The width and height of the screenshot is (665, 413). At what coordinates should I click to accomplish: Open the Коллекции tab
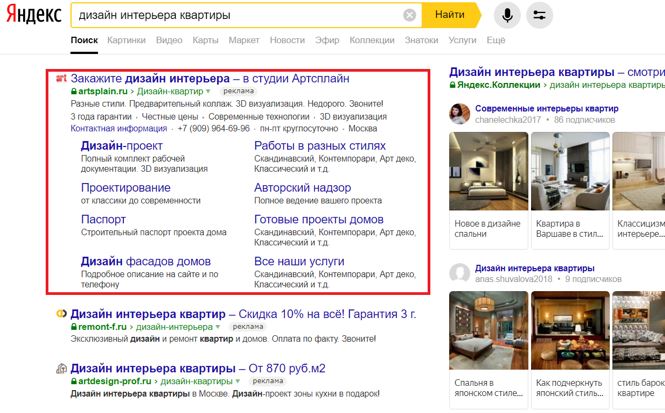click(372, 40)
